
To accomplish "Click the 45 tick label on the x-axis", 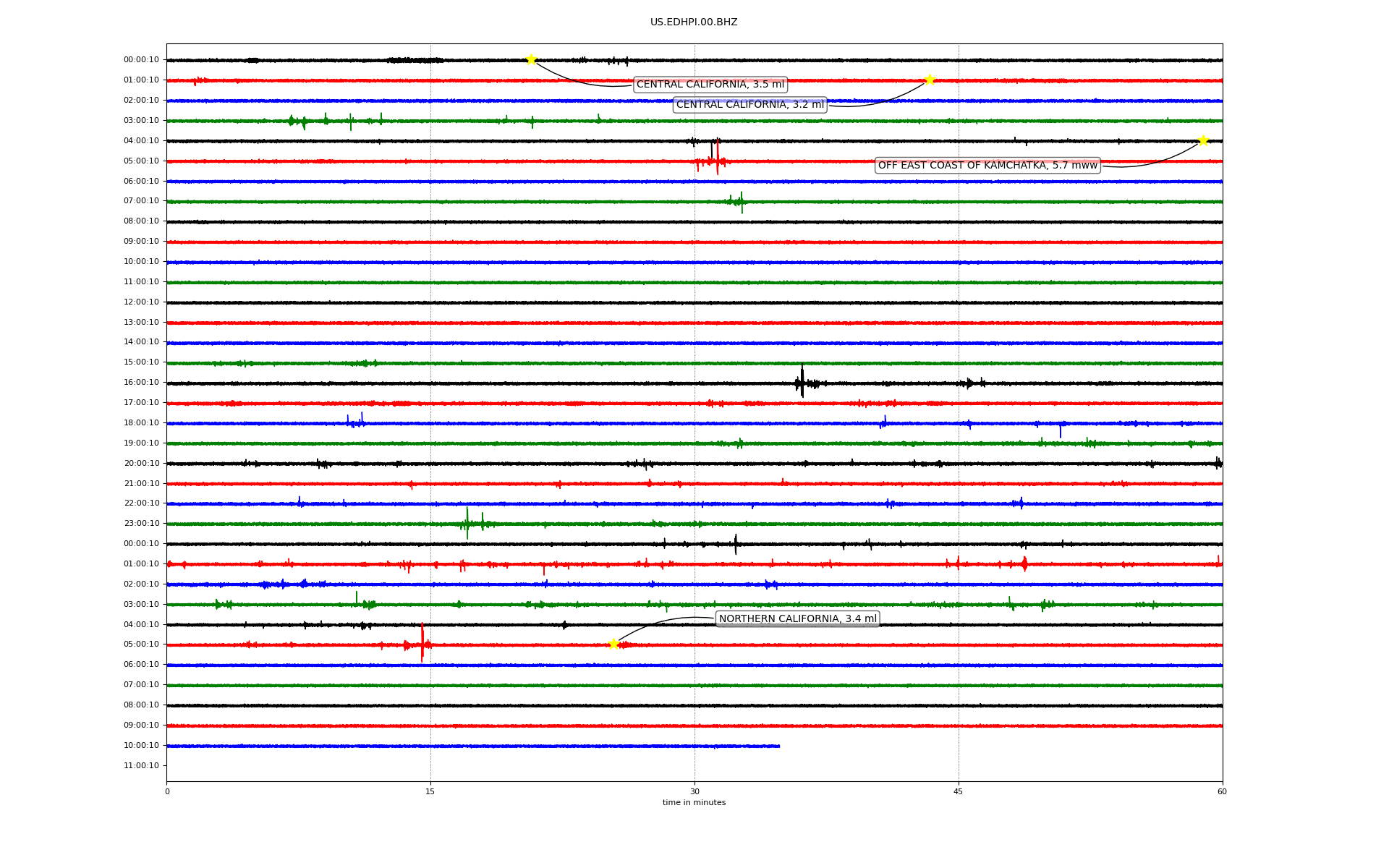I will point(959,791).
